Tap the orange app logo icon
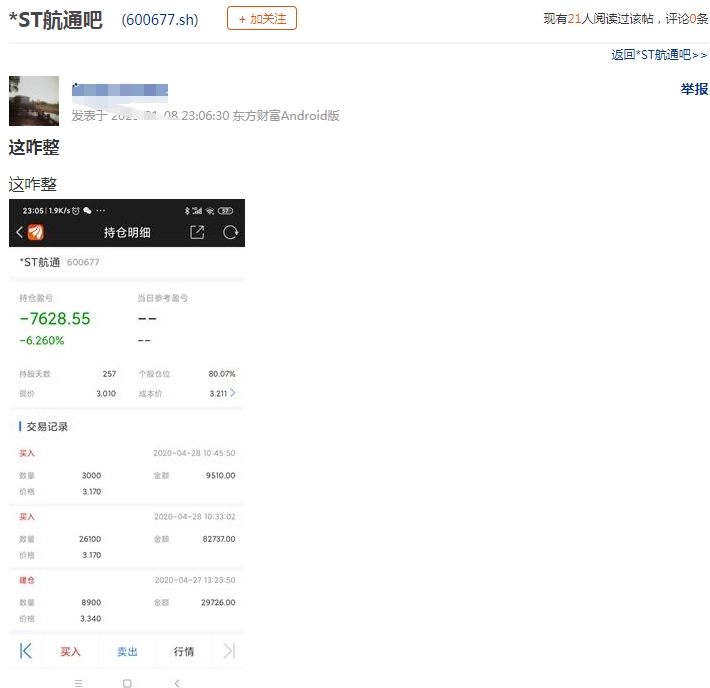Viewport: 710px width, 688px height. [36, 232]
